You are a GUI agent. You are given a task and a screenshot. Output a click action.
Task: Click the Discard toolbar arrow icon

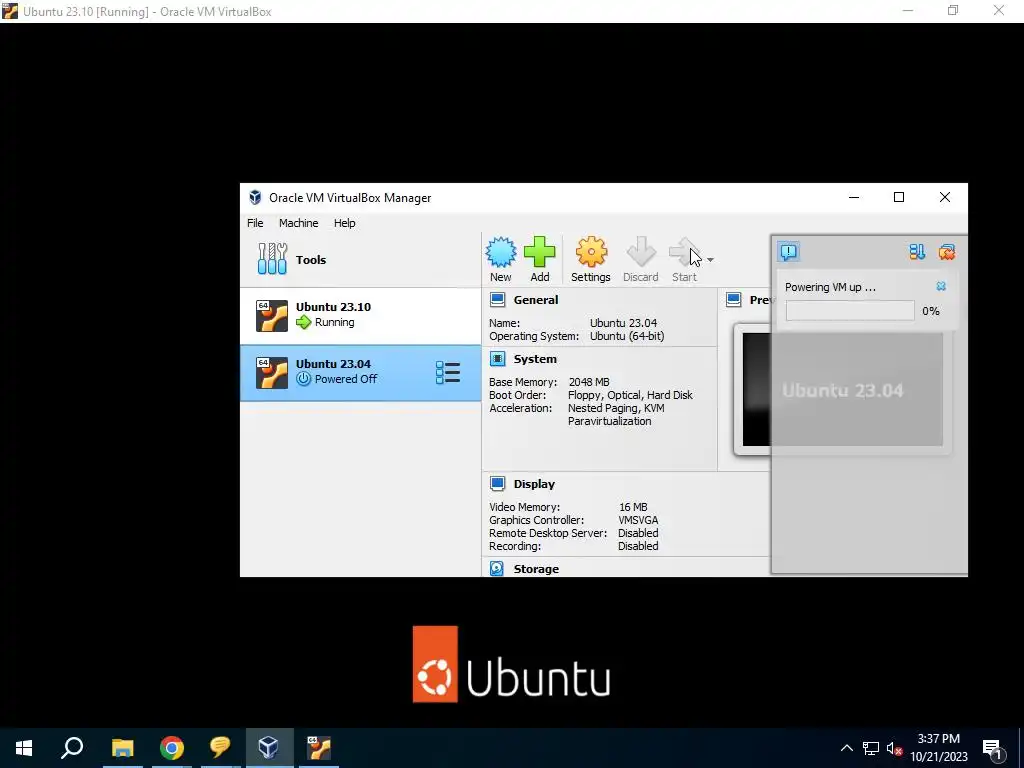[x=641, y=252]
